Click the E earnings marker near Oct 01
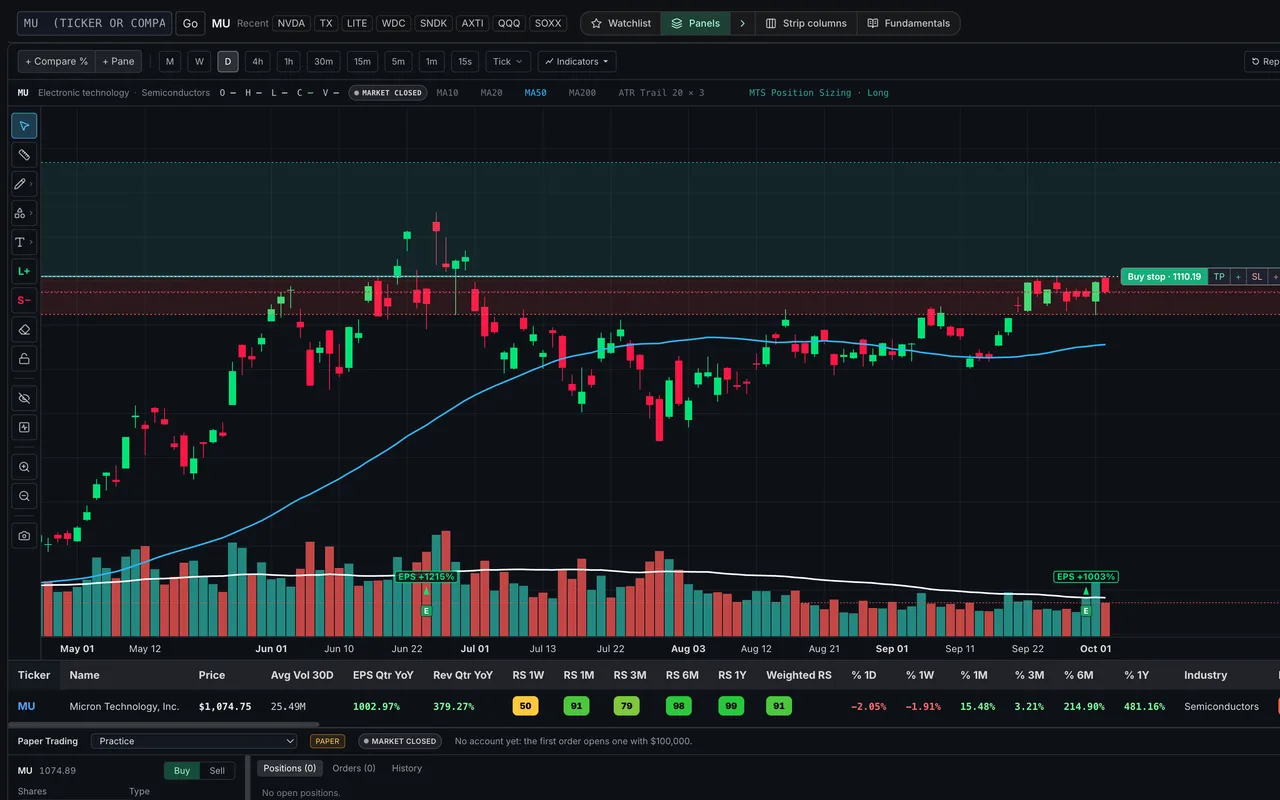Screen dimensions: 1280x800 coord(1086,611)
